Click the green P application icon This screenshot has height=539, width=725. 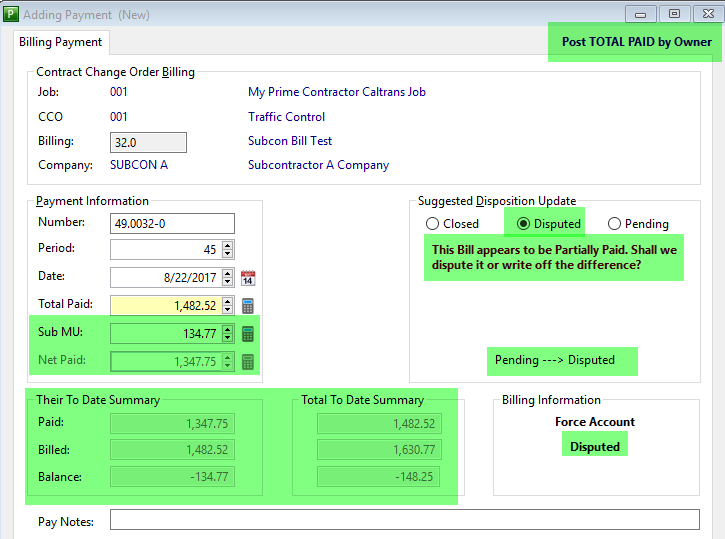[10, 14]
